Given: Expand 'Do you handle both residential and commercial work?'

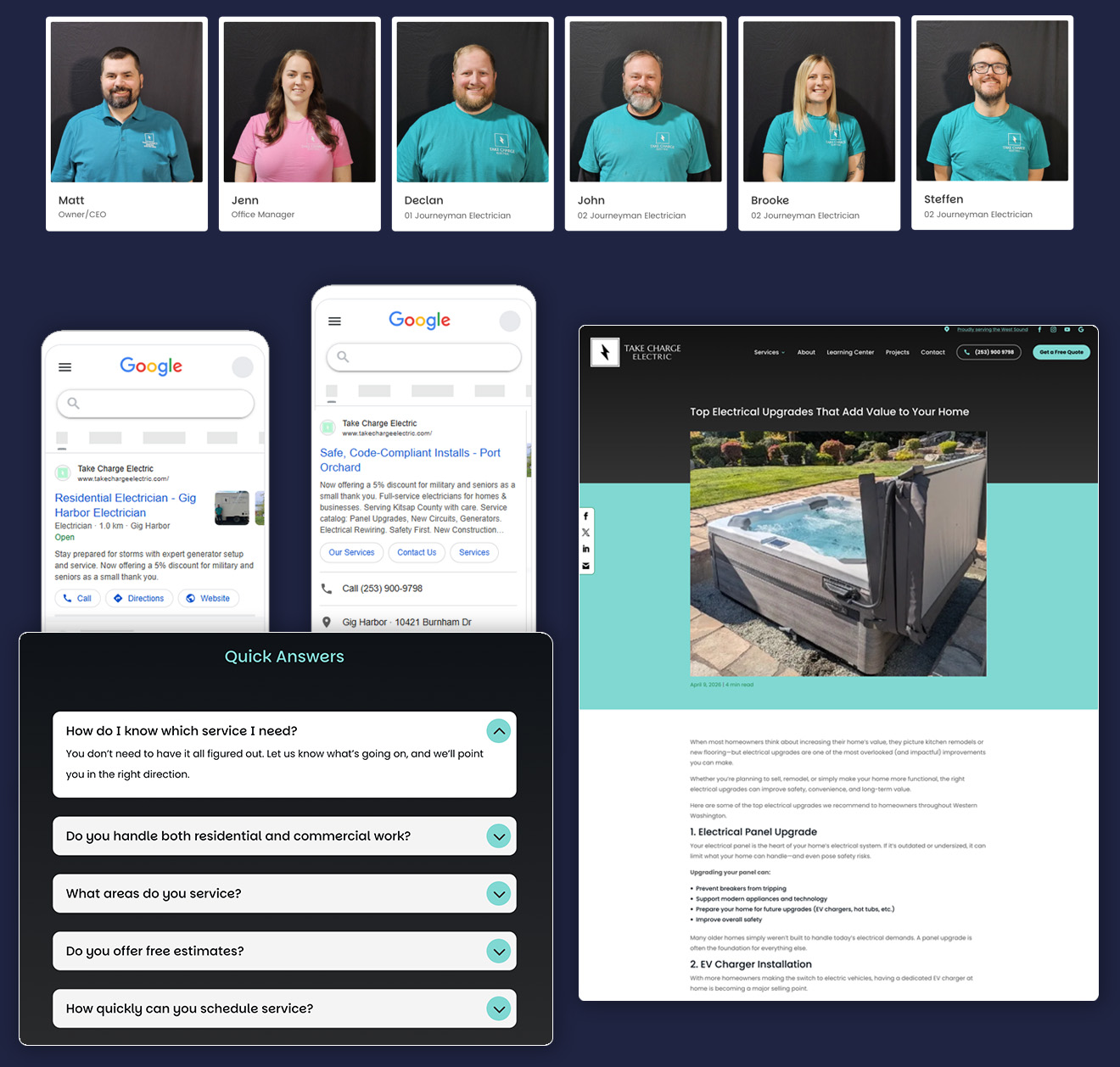Looking at the screenshot, I should (499, 836).
